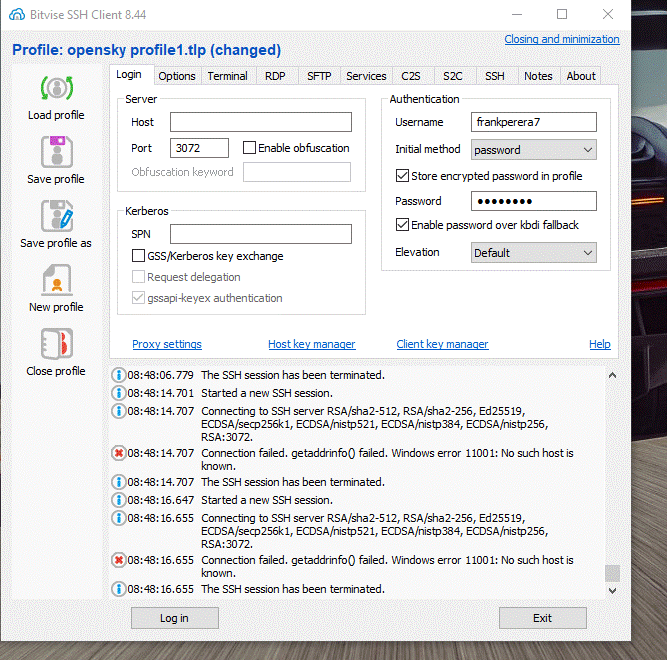Click the Help link
Screen dimensions: 667x660
(600, 344)
